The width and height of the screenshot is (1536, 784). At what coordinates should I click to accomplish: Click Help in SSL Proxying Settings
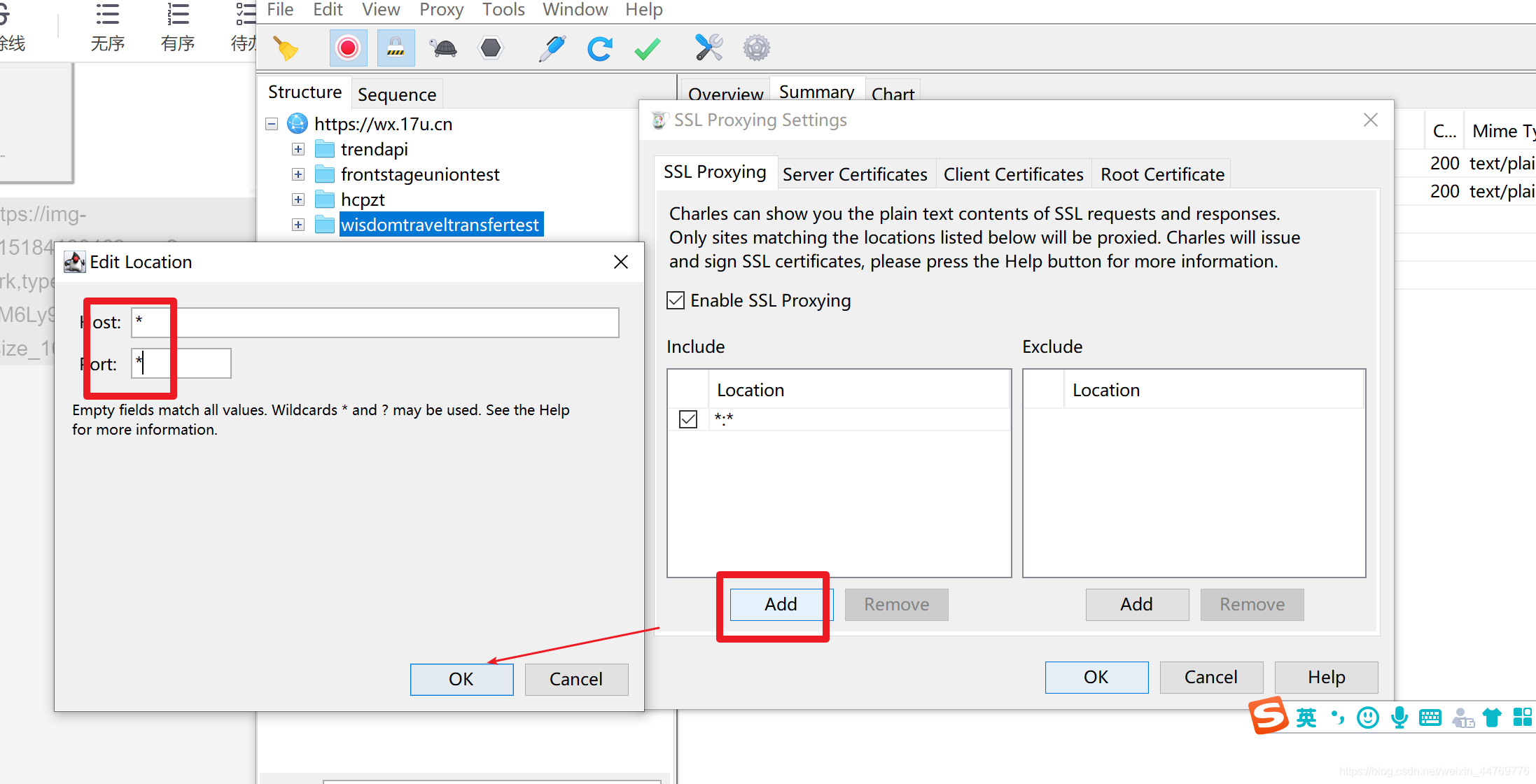pyautogui.click(x=1326, y=677)
